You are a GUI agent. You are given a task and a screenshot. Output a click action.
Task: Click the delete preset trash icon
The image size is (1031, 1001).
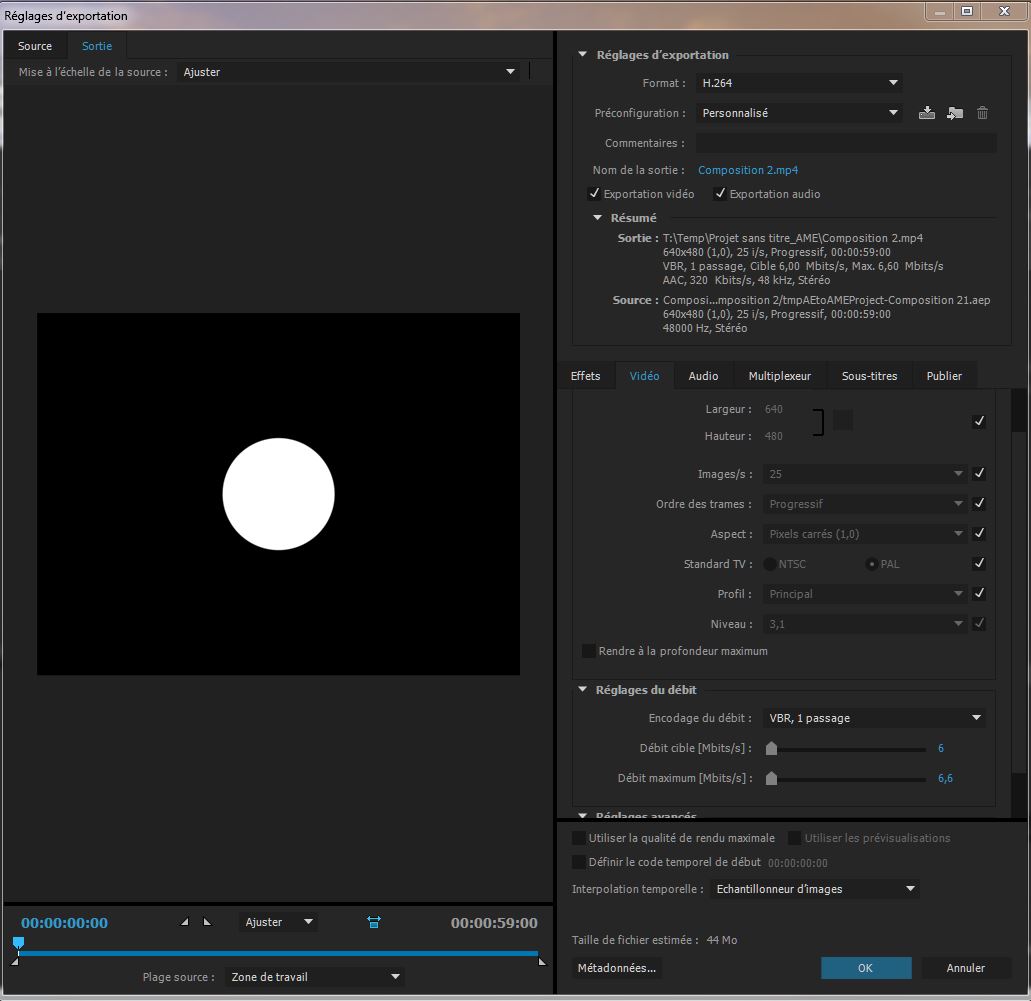[982, 113]
